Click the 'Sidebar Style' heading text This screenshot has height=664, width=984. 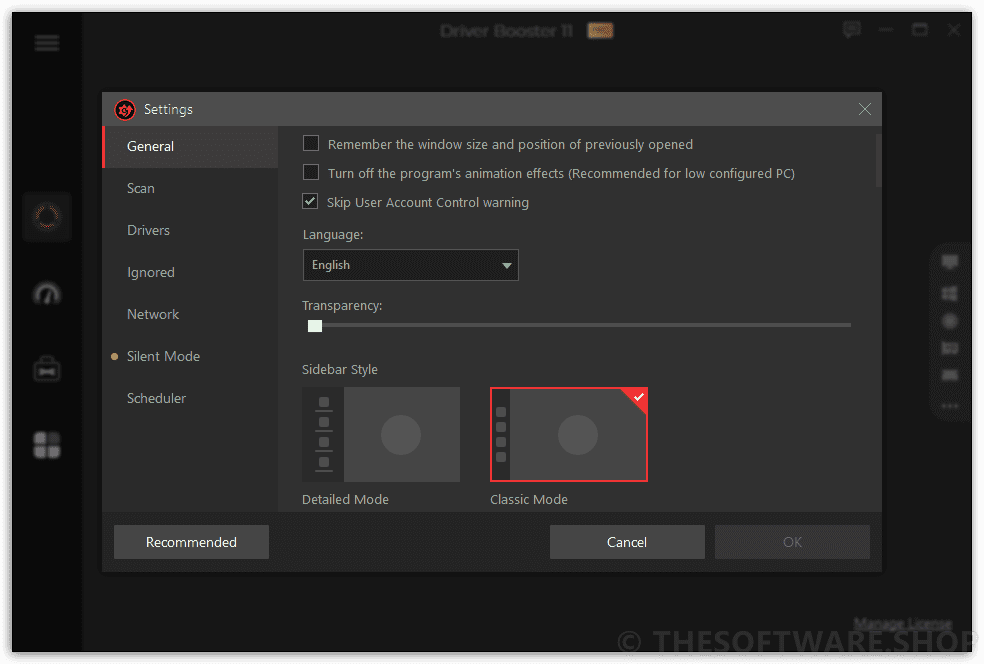[x=340, y=370]
